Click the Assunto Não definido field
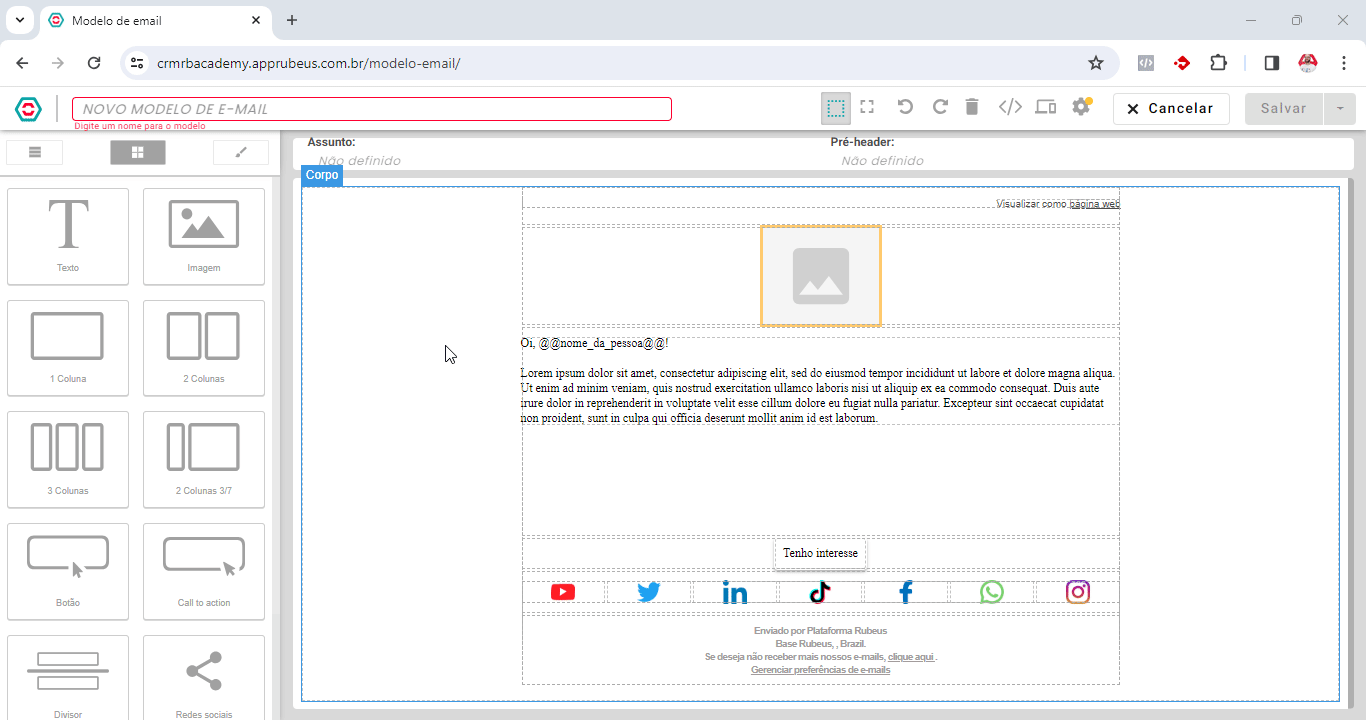The height and width of the screenshot is (720, 1366). click(x=359, y=161)
